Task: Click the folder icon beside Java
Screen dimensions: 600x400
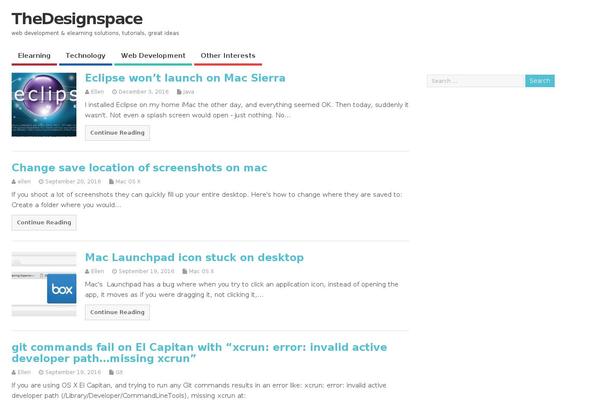Action: [179, 92]
